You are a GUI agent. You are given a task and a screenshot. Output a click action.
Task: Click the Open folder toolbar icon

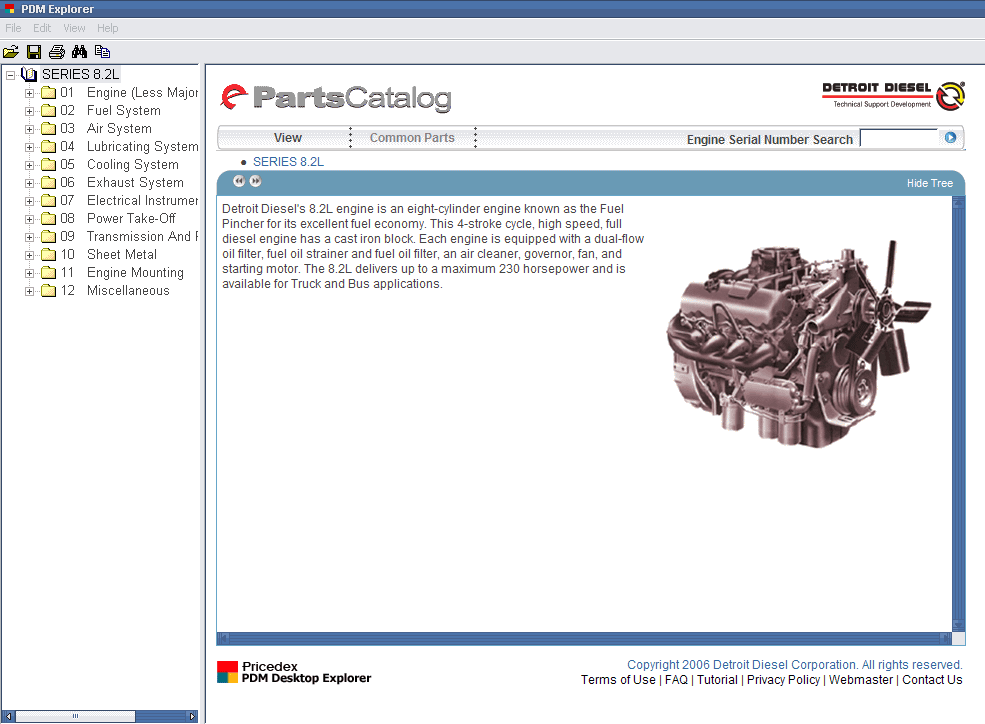[x=11, y=52]
